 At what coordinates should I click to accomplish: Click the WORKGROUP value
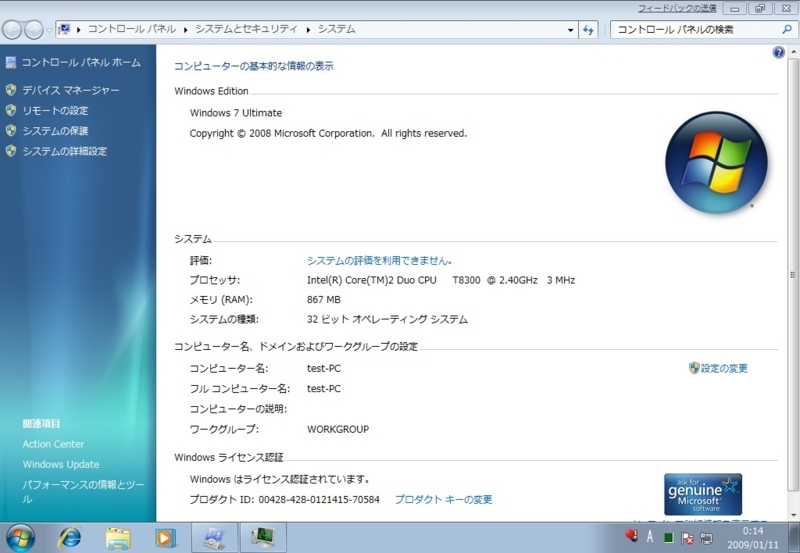pyautogui.click(x=338, y=429)
